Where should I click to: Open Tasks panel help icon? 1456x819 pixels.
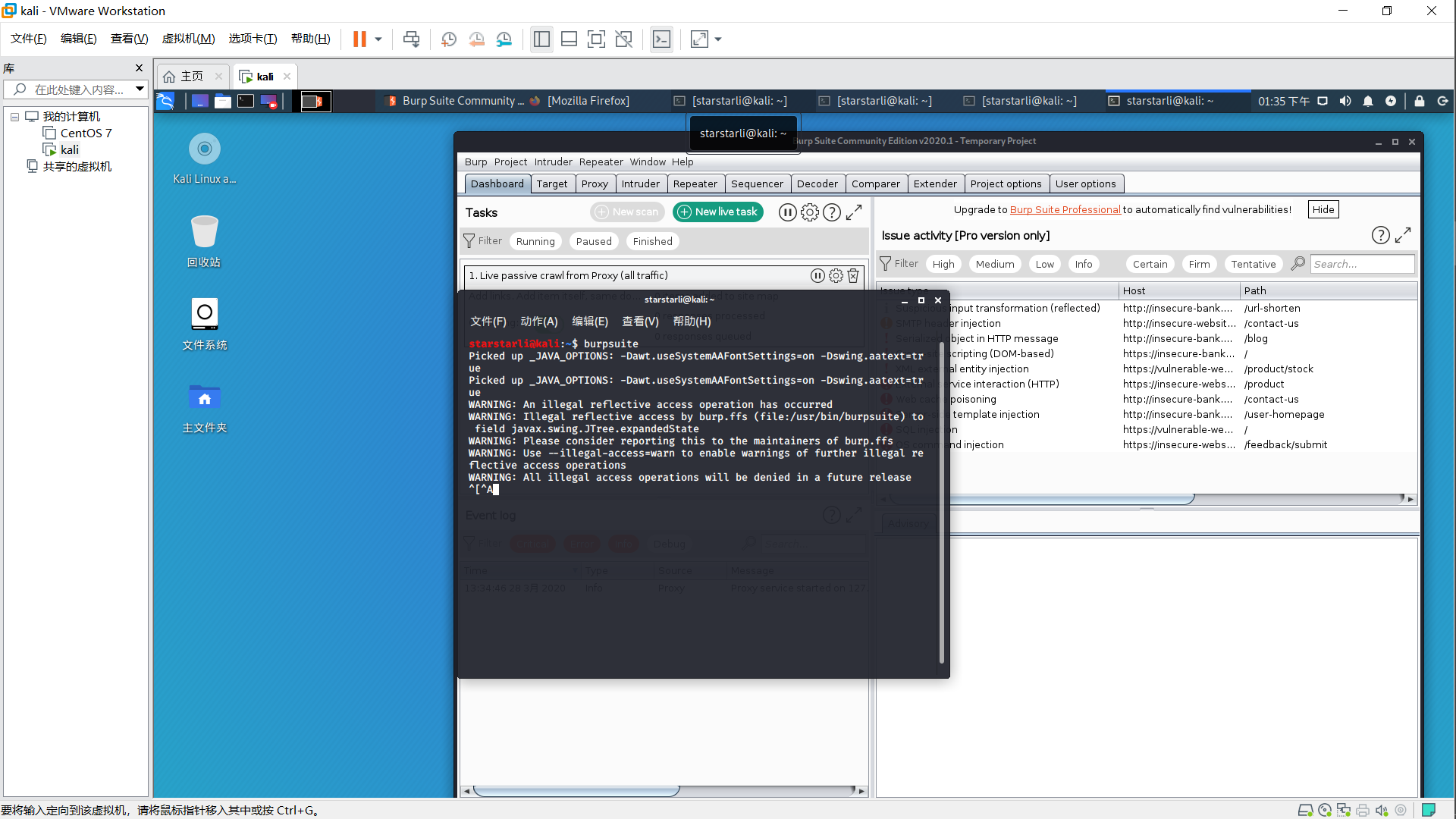pos(832,213)
